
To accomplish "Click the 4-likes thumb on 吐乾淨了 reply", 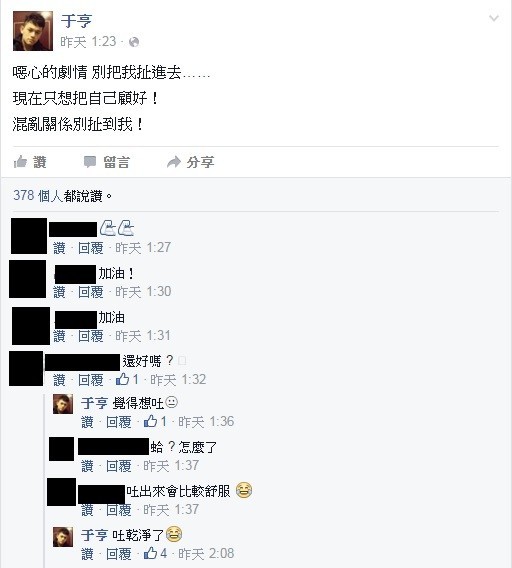I will tap(151, 553).
